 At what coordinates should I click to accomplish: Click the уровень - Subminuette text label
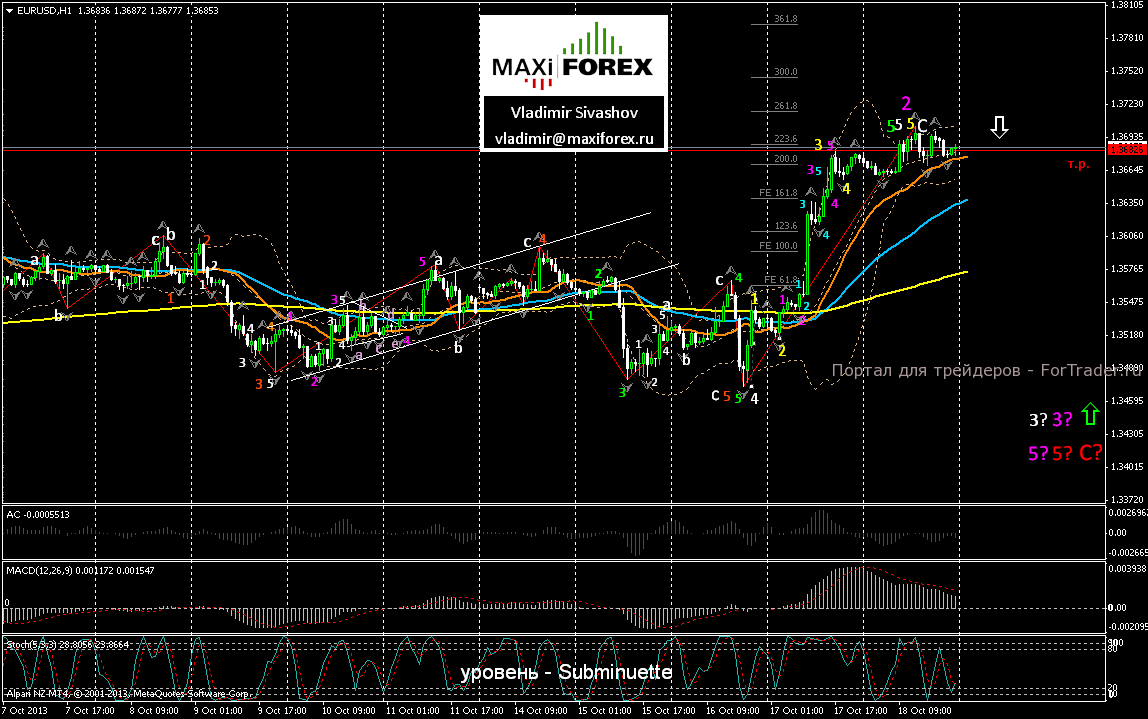coord(566,673)
